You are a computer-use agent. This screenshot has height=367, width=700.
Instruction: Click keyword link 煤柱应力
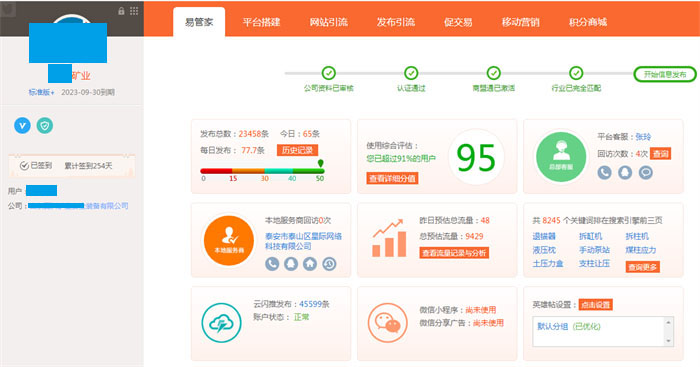(641, 250)
